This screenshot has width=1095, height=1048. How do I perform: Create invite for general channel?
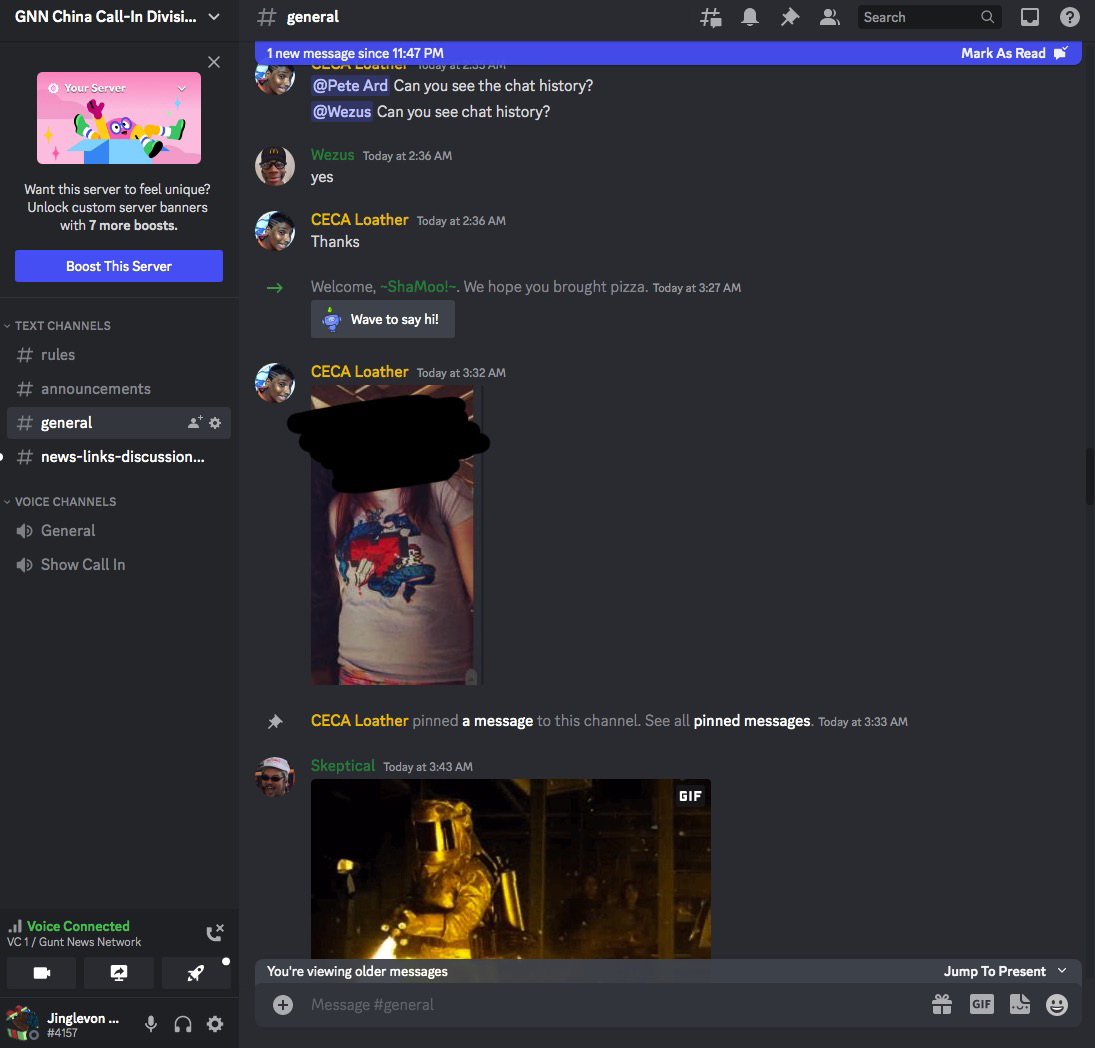(x=195, y=422)
